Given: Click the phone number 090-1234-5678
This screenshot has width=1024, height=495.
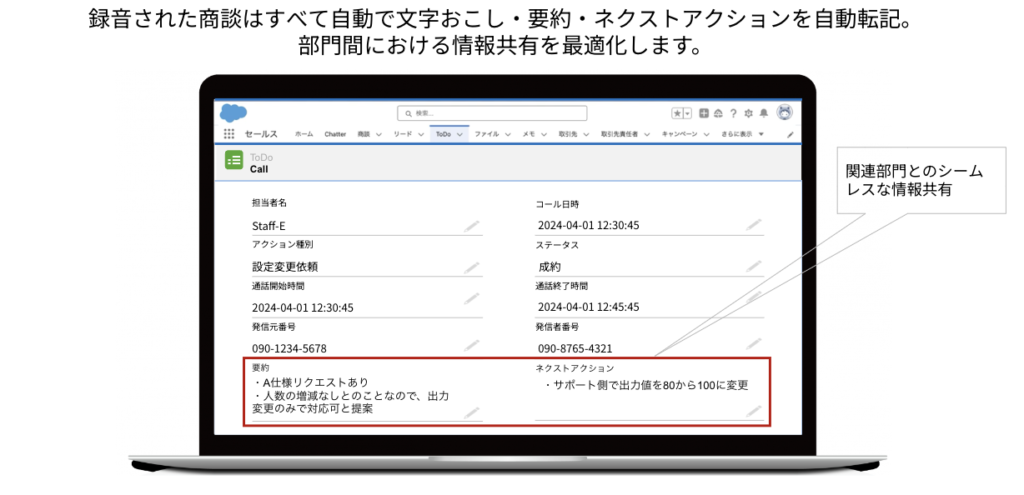Looking at the screenshot, I should pyautogui.click(x=289, y=349).
